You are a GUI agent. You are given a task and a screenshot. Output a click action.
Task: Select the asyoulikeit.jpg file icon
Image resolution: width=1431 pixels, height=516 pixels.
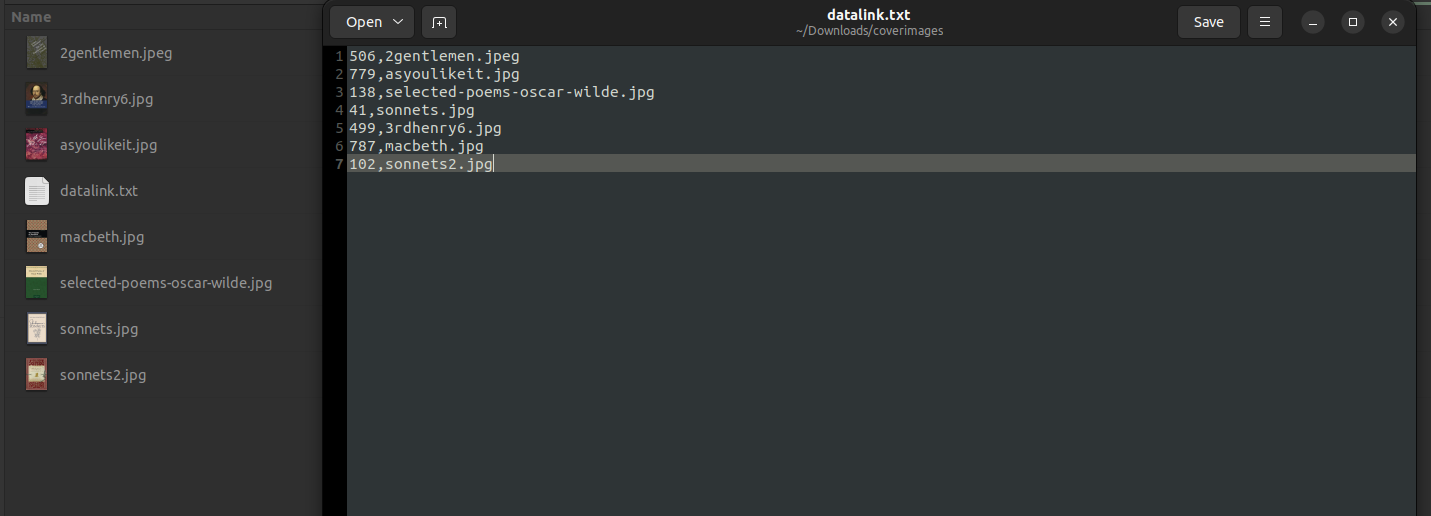point(37,145)
